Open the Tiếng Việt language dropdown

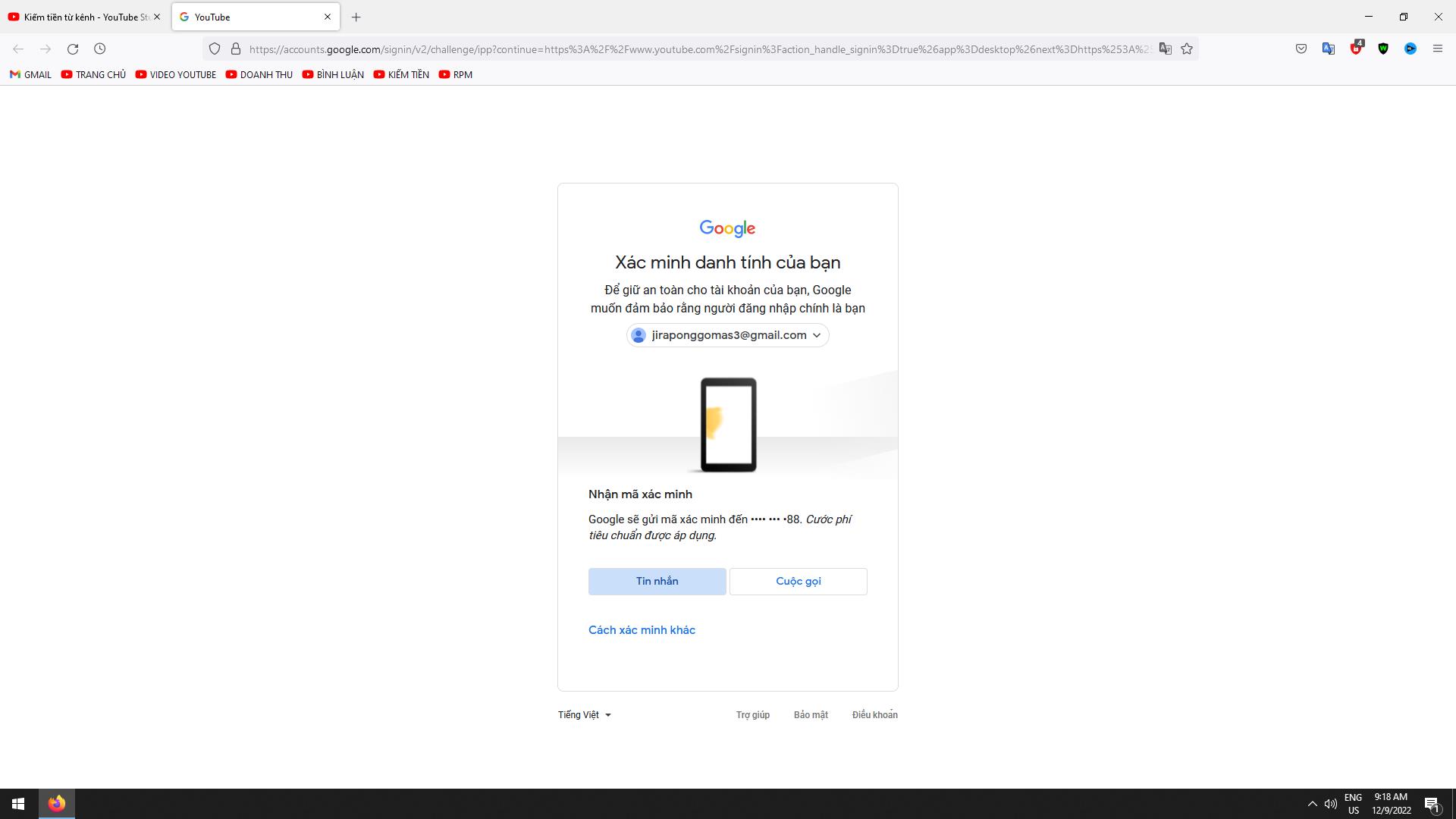pos(584,715)
